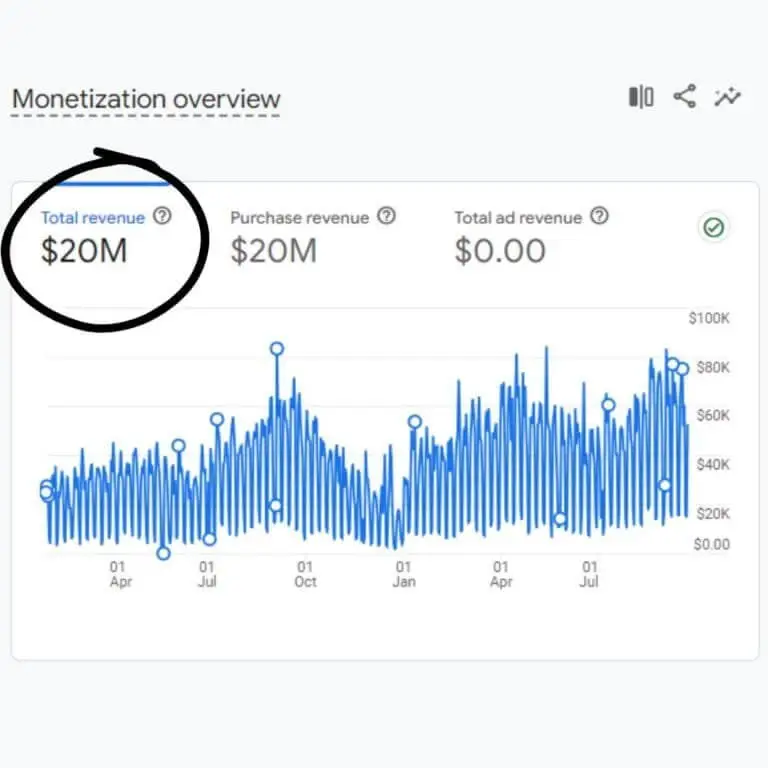Click help icon beside Purchase revenue
This screenshot has width=768, height=768.
(387, 216)
